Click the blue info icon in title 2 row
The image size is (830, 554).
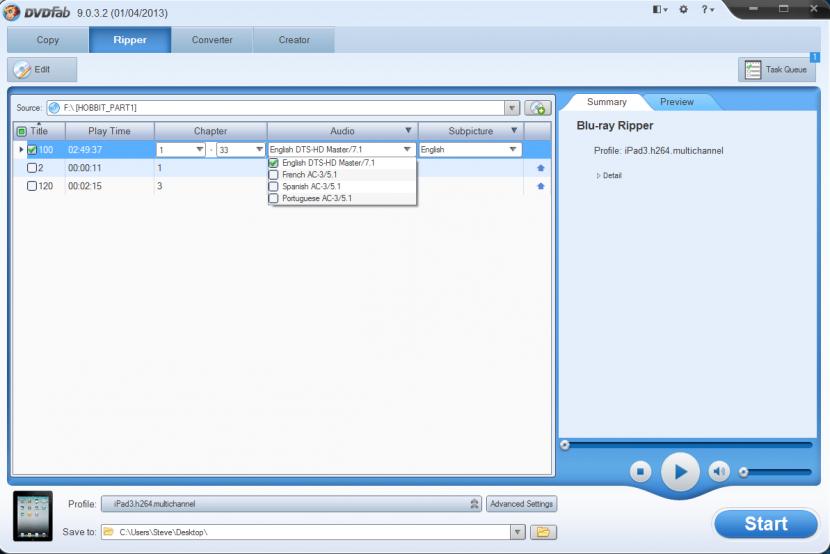pyautogui.click(x=540, y=168)
